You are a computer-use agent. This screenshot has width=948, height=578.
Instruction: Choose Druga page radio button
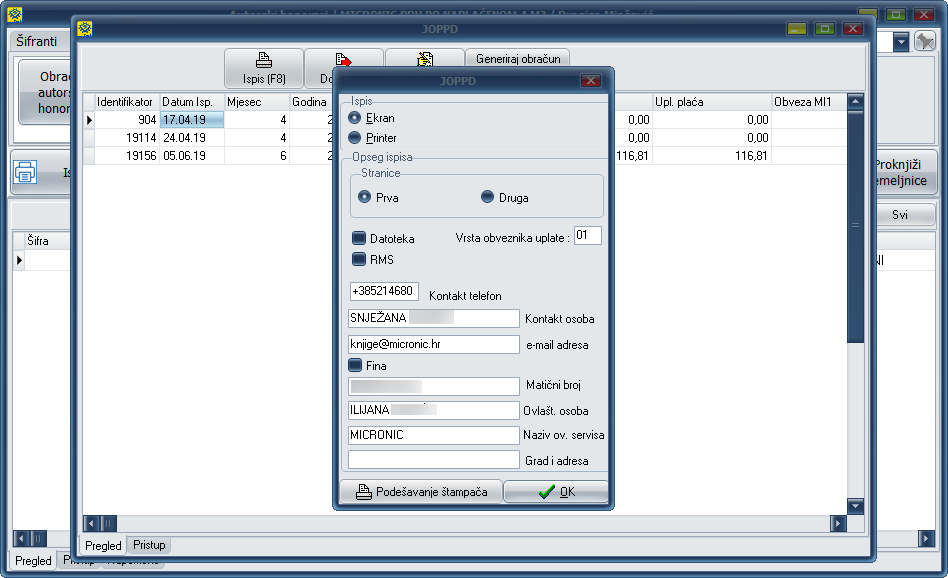[488, 197]
